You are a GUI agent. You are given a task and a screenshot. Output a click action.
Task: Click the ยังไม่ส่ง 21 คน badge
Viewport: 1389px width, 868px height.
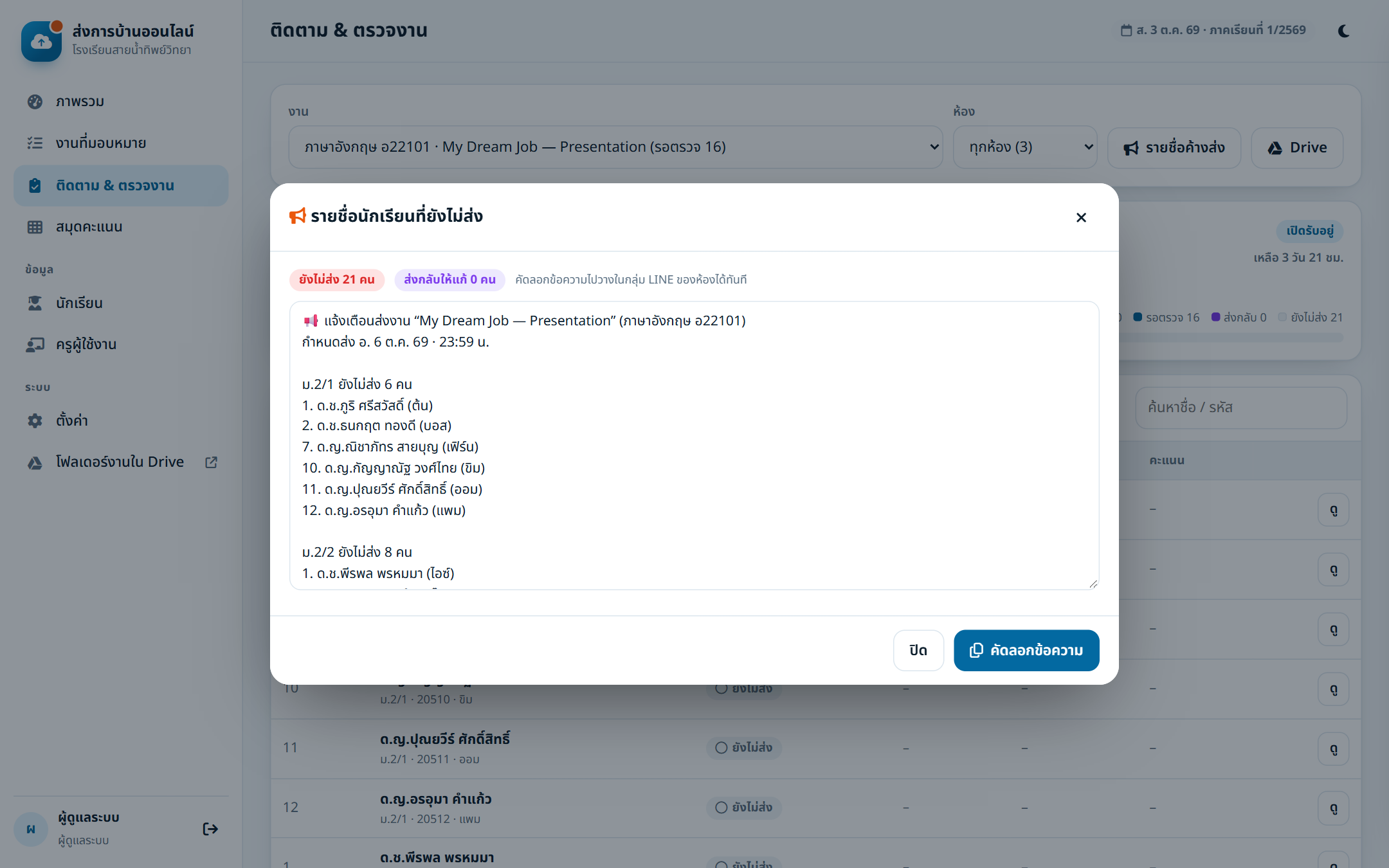pyautogui.click(x=337, y=280)
